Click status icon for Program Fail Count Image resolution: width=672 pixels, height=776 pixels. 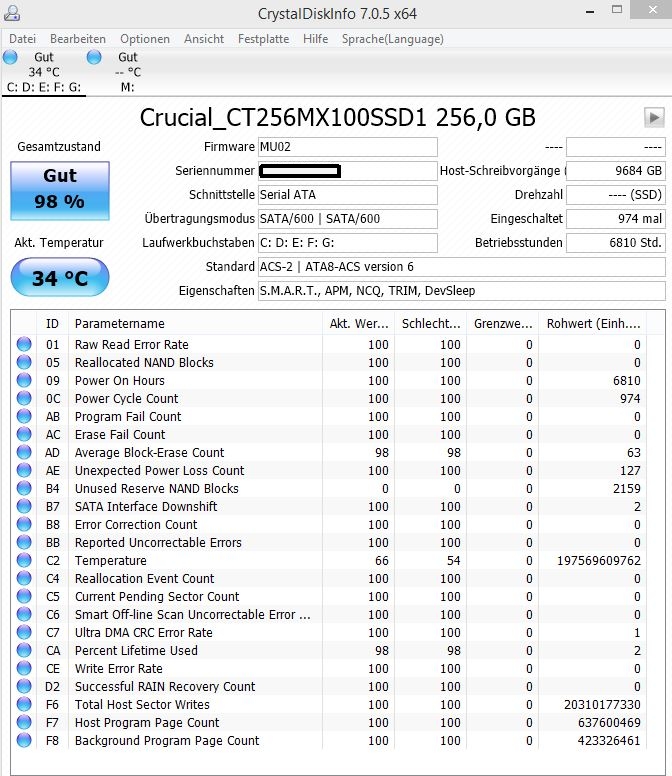click(24, 416)
